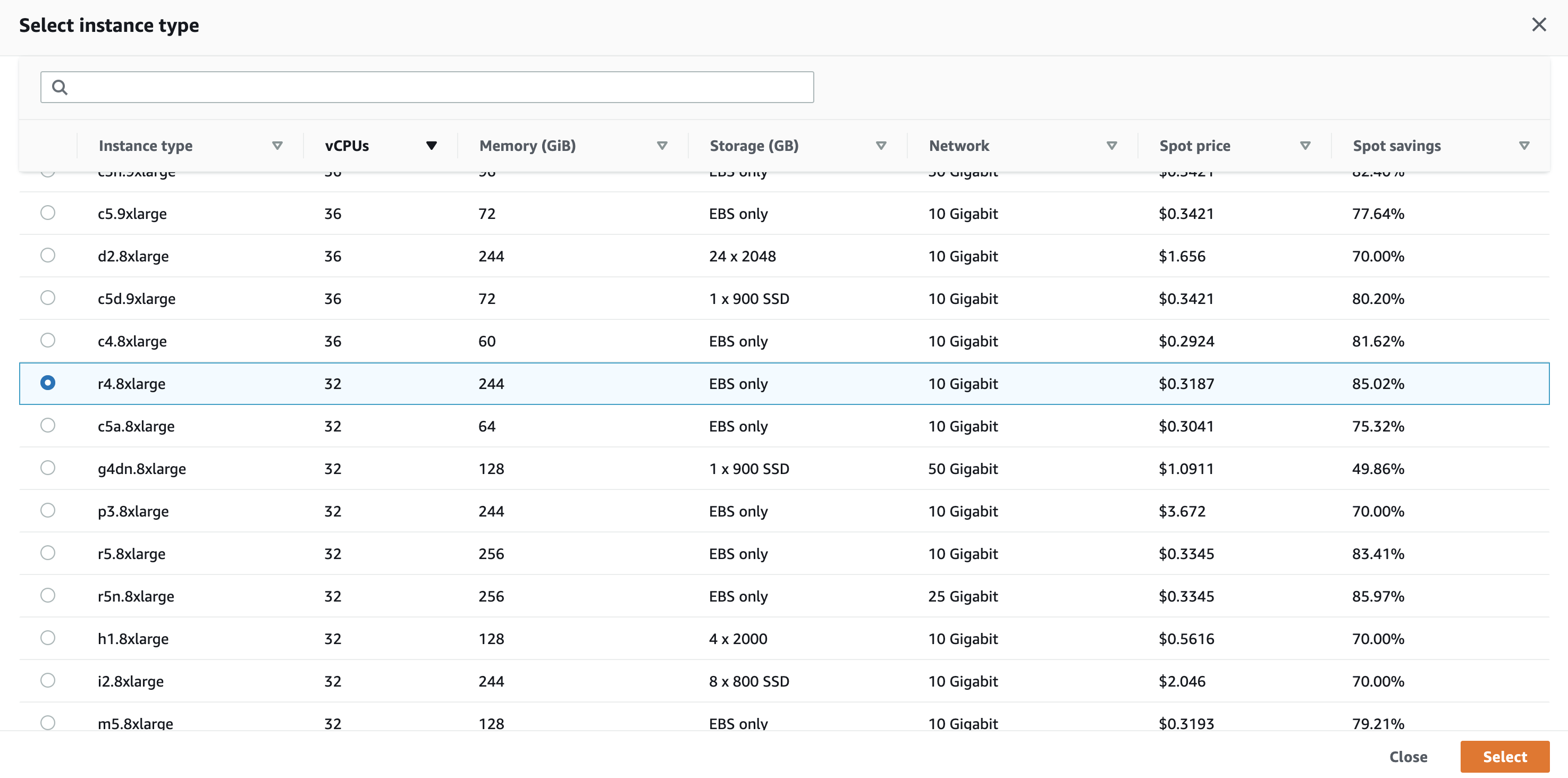Sort by Memory (GiB) arrow
1568x778 pixels.
(x=662, y=146)
